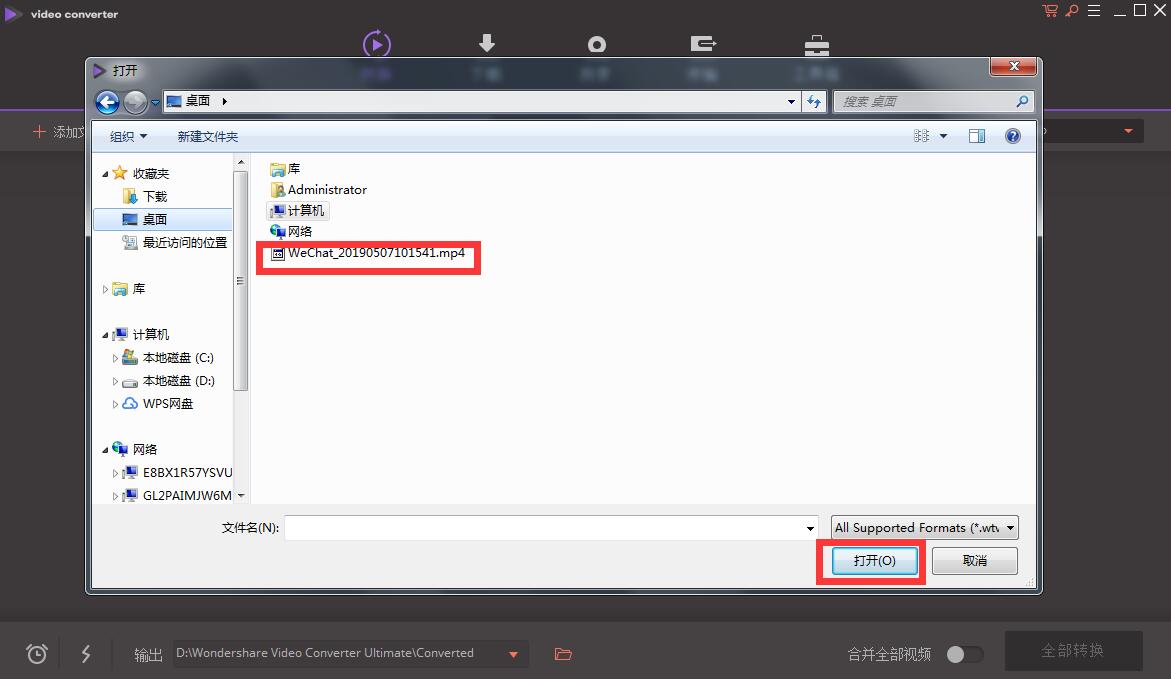Open the file name dropdown arrow
Image resolution: width=1171 pixels, height=679 pixels.
point(810,528)
